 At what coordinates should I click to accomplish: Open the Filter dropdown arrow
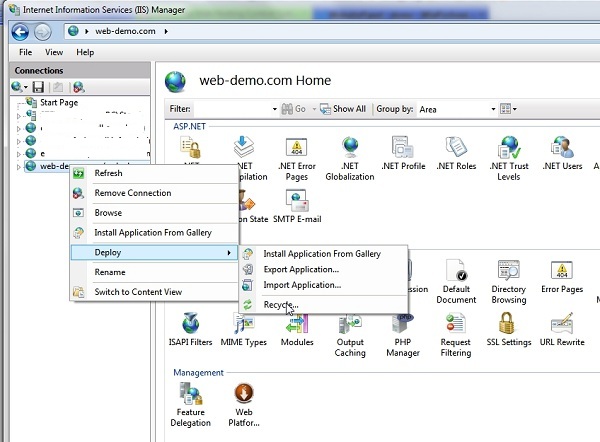[x=274, y=109]
